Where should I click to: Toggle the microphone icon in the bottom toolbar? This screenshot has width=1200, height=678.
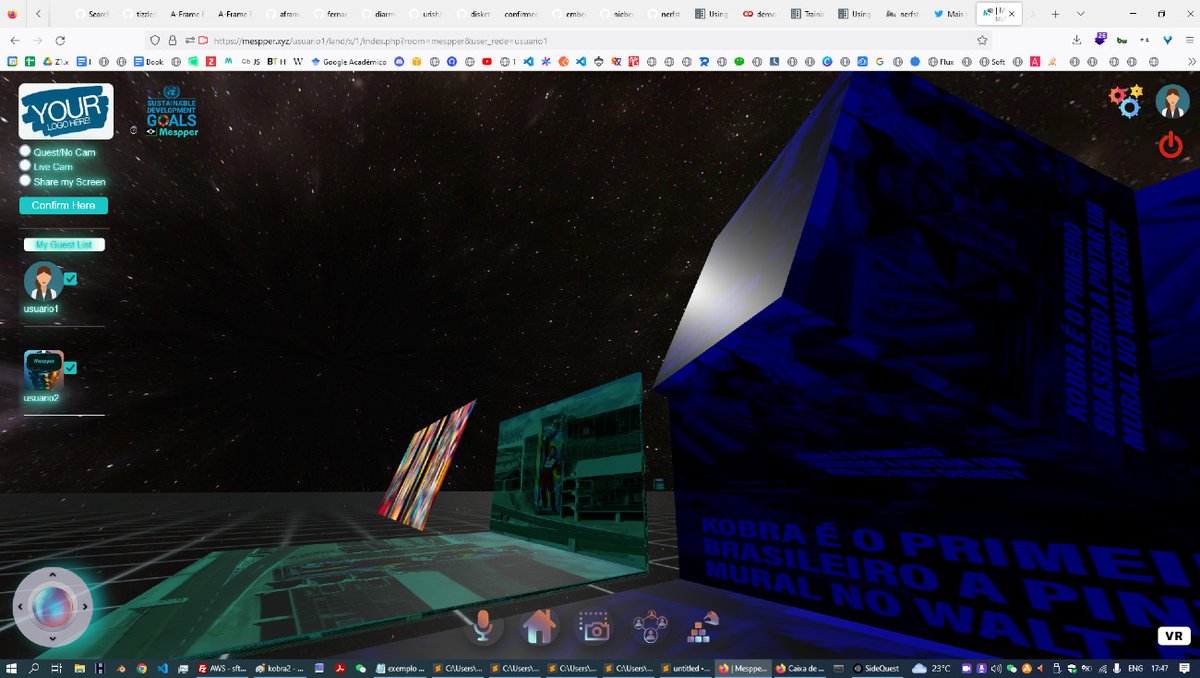point(483,627)
